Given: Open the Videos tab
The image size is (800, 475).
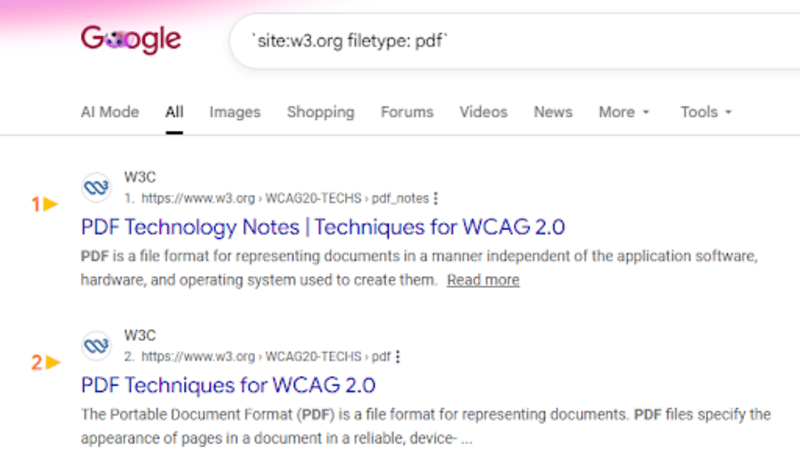Looking at the screenshot, I should 483,112.
